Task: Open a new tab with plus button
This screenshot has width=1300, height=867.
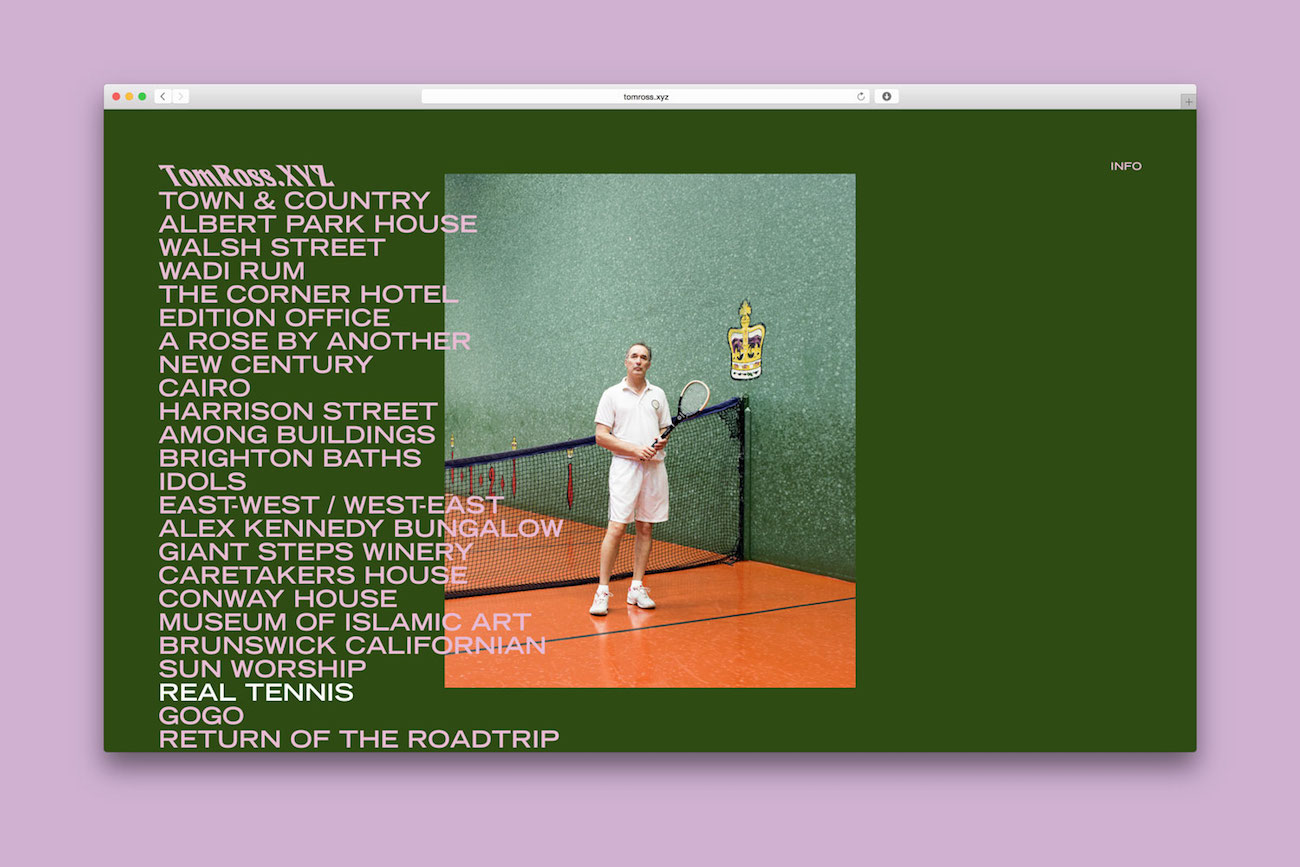Action: coord(1188,102)
